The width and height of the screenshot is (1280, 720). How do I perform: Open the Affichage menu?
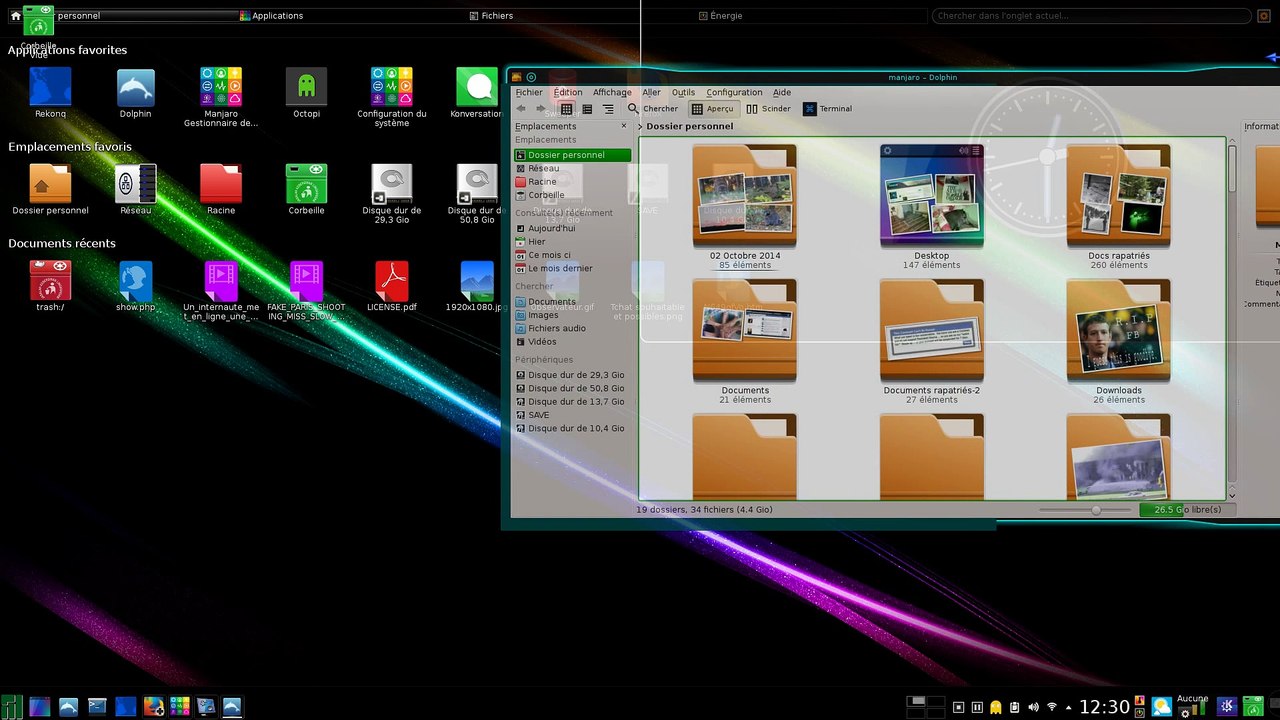point(612,92)
